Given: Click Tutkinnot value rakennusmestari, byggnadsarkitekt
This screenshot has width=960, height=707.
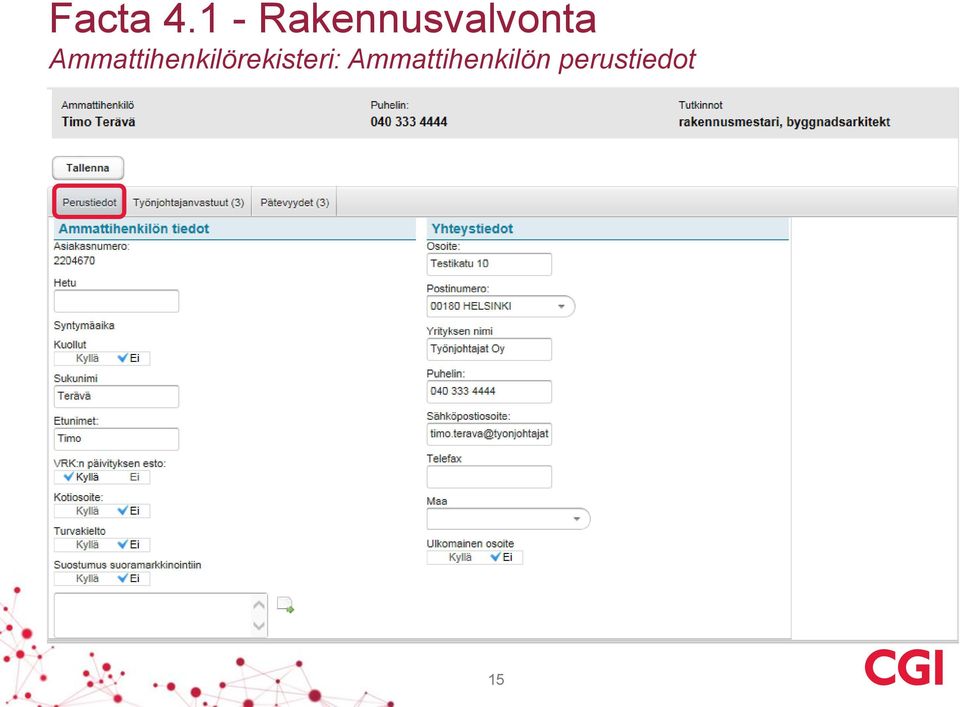Looking at the screenshot, I should tap(784, 122).
